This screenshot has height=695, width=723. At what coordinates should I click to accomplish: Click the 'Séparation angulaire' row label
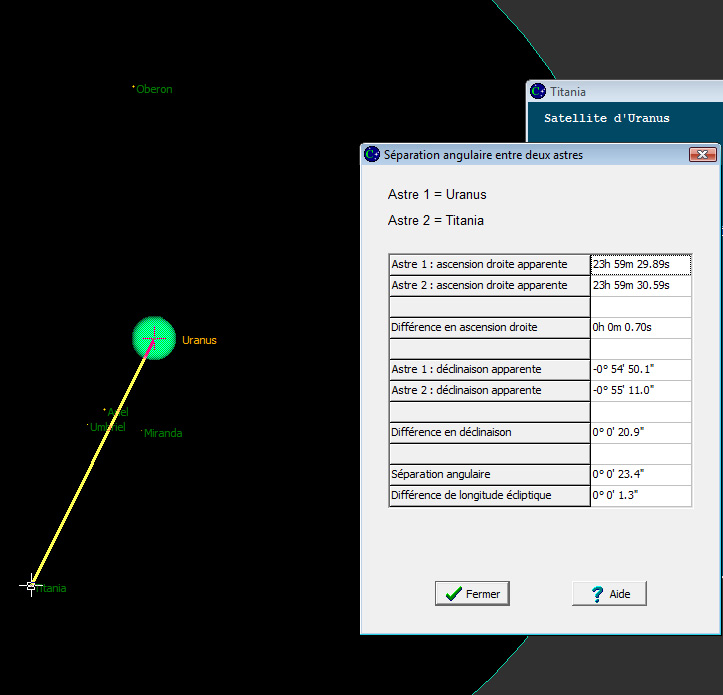(490, 474)
